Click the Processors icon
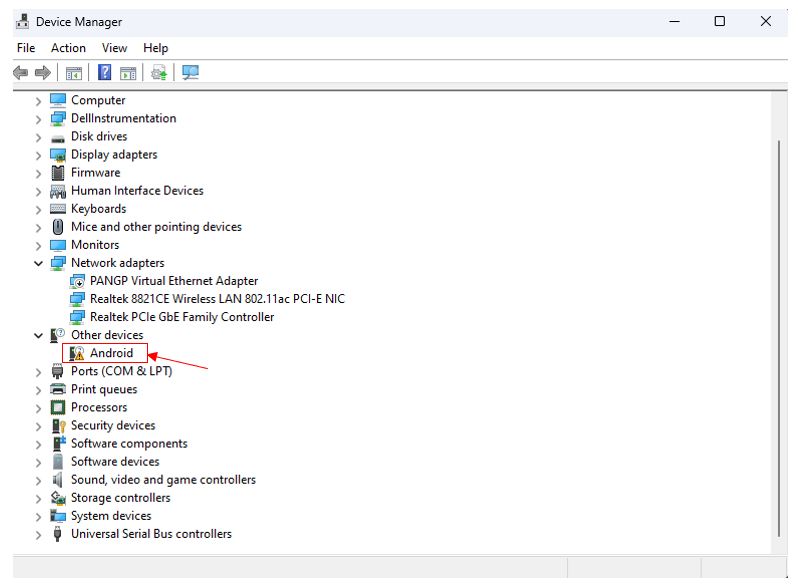The image size is (798, 587). click(x=58, y=407)
